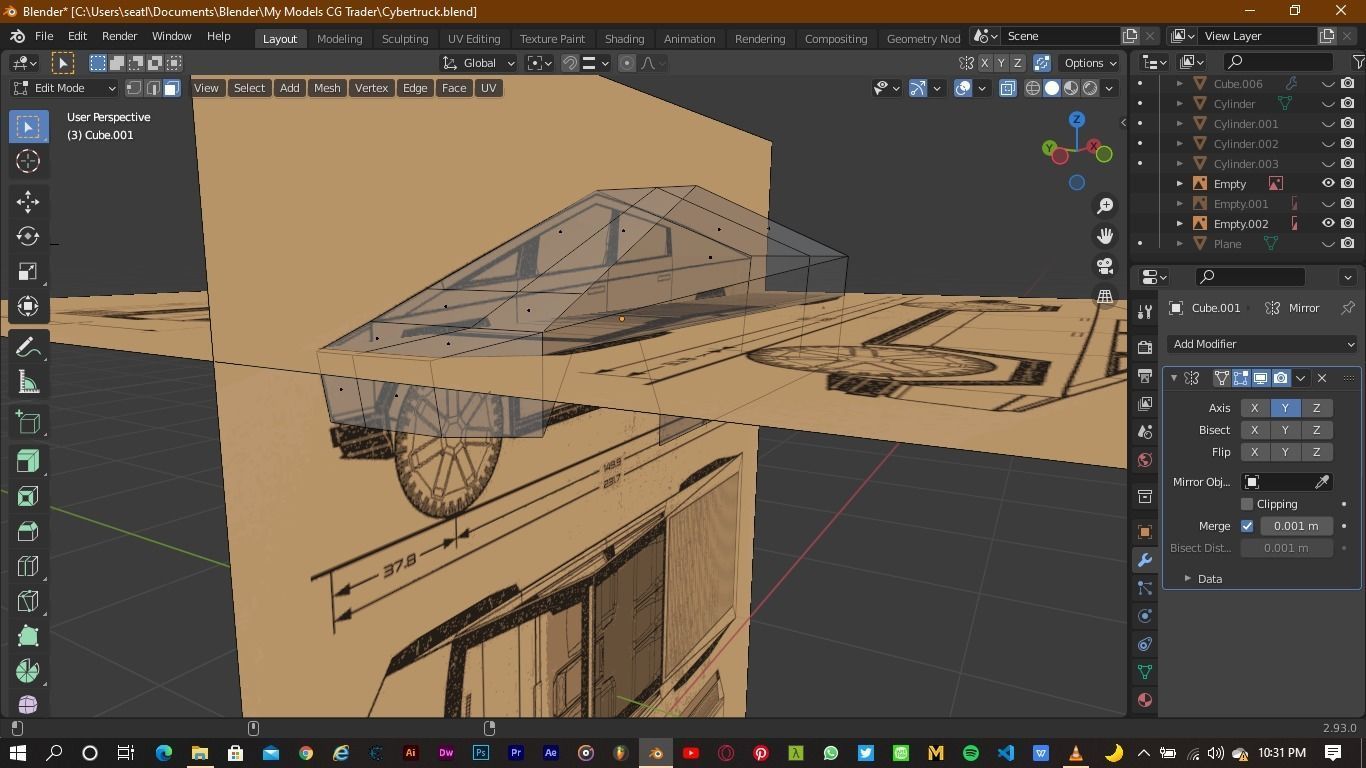
Task: Open the Mesh menu in viewport header
Action: [x=327, y=88]
